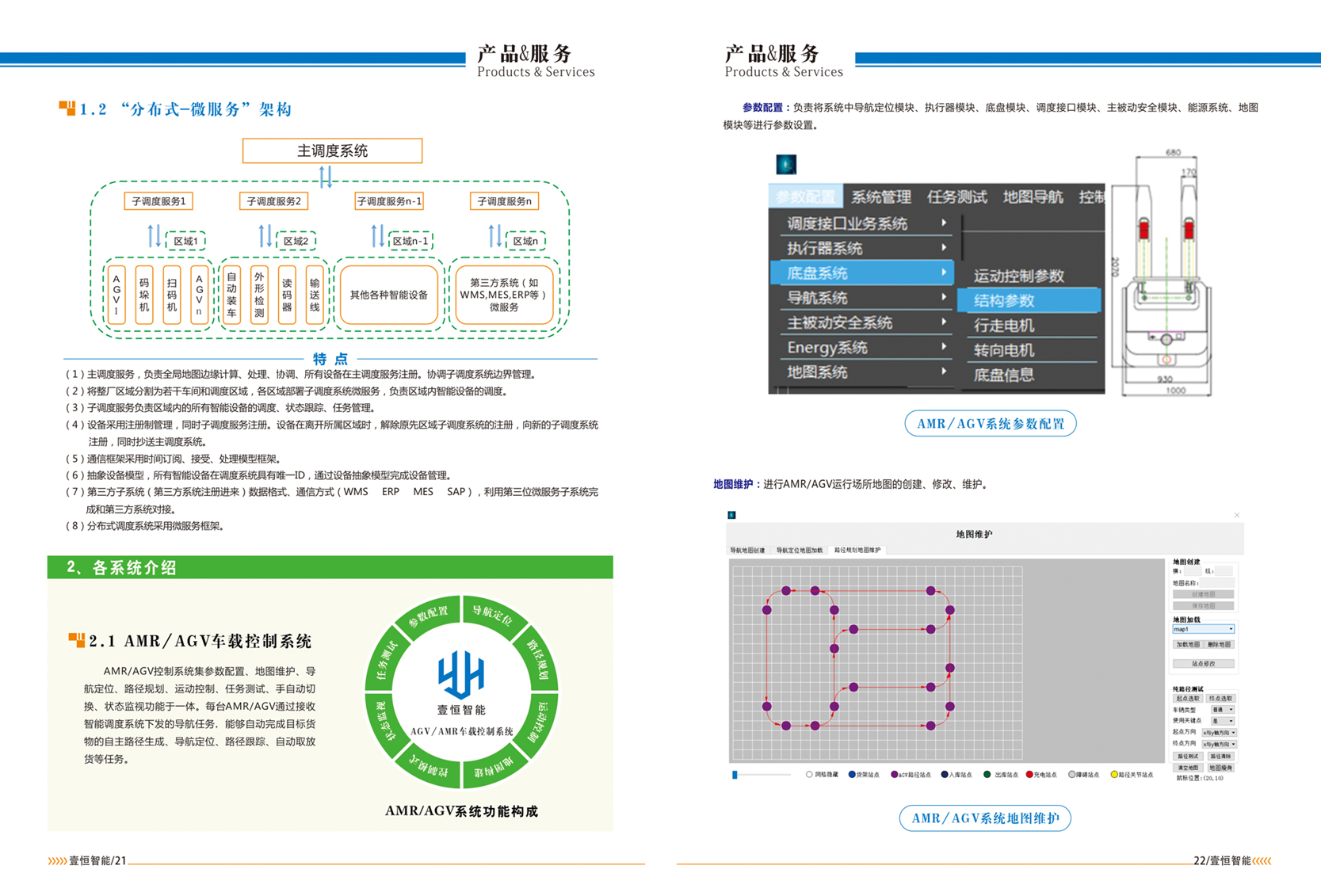Select the yellow 路径关节站点 legend dot
The width and height of the screenshot is (1321, 896).
pos(1113,774)
